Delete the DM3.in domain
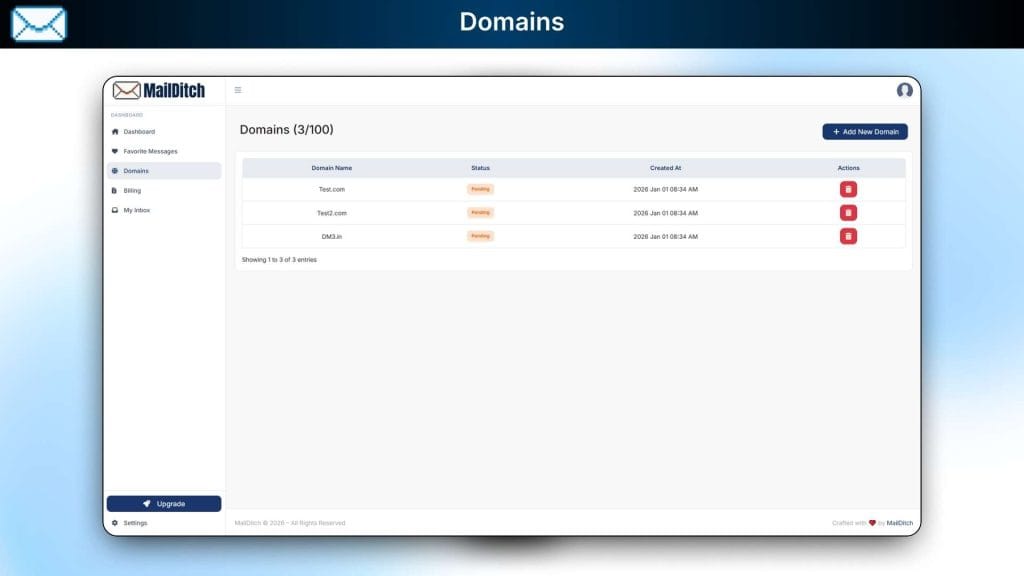 click(848, 236)
